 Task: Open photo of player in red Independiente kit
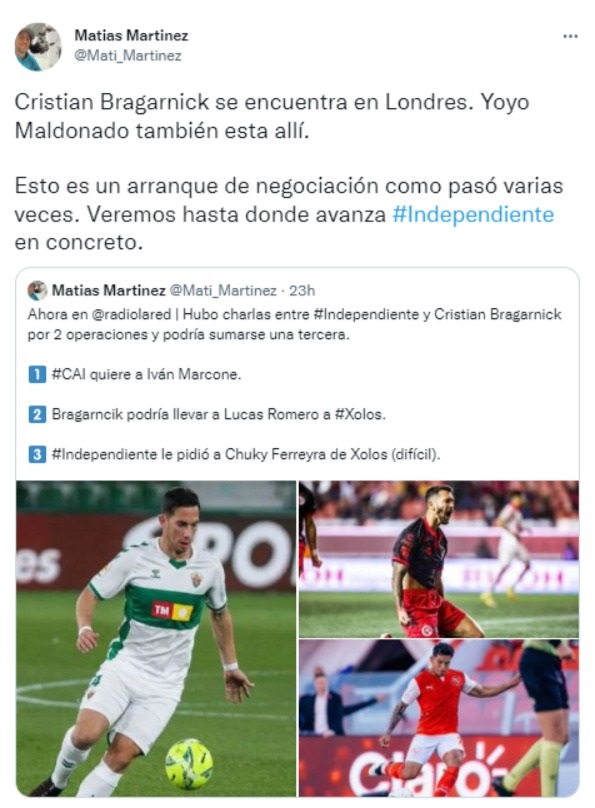click(x=439, y=718)
